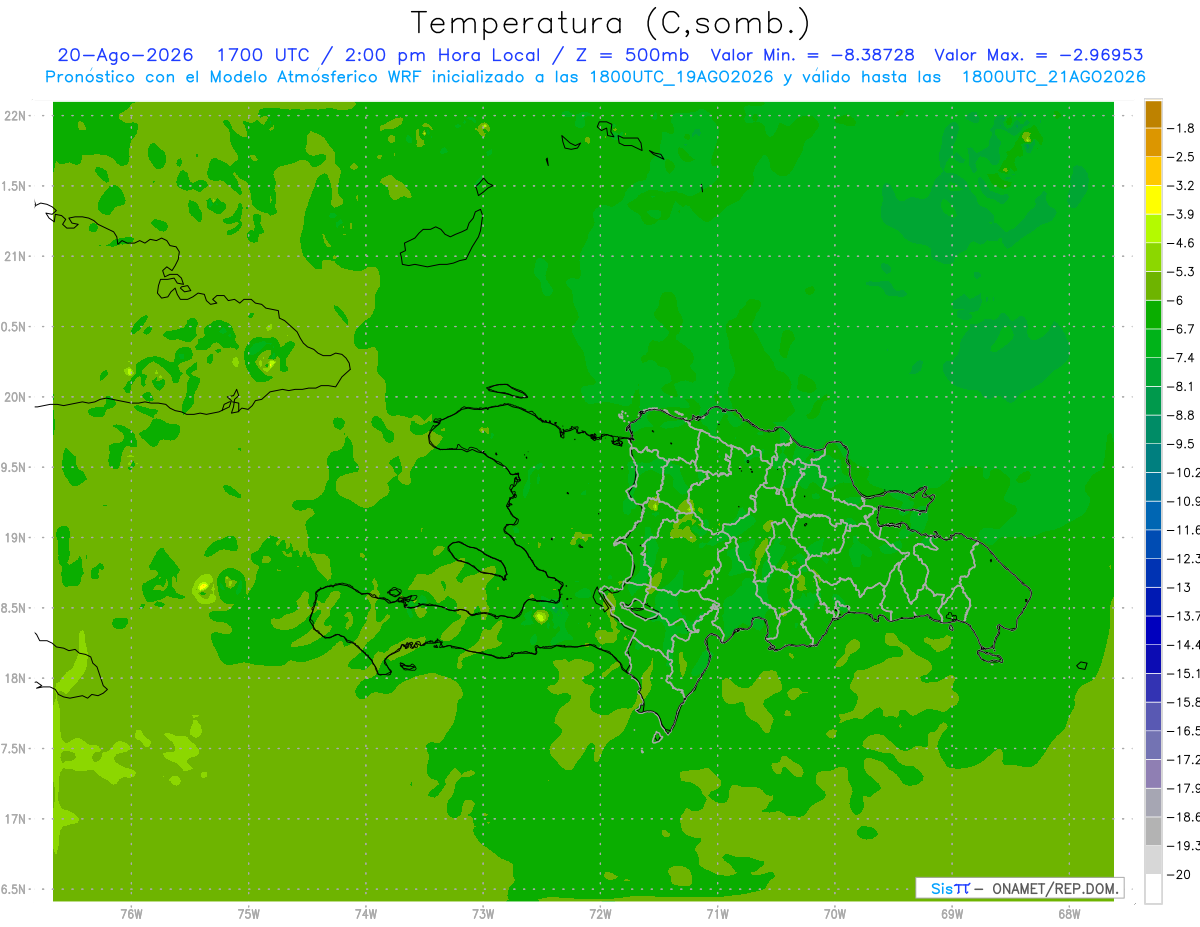This screenshot has height=927, width=1200.
Task: Pick the yellow swatch between -3.2 and -3.9
Action: pos(1153,200)
